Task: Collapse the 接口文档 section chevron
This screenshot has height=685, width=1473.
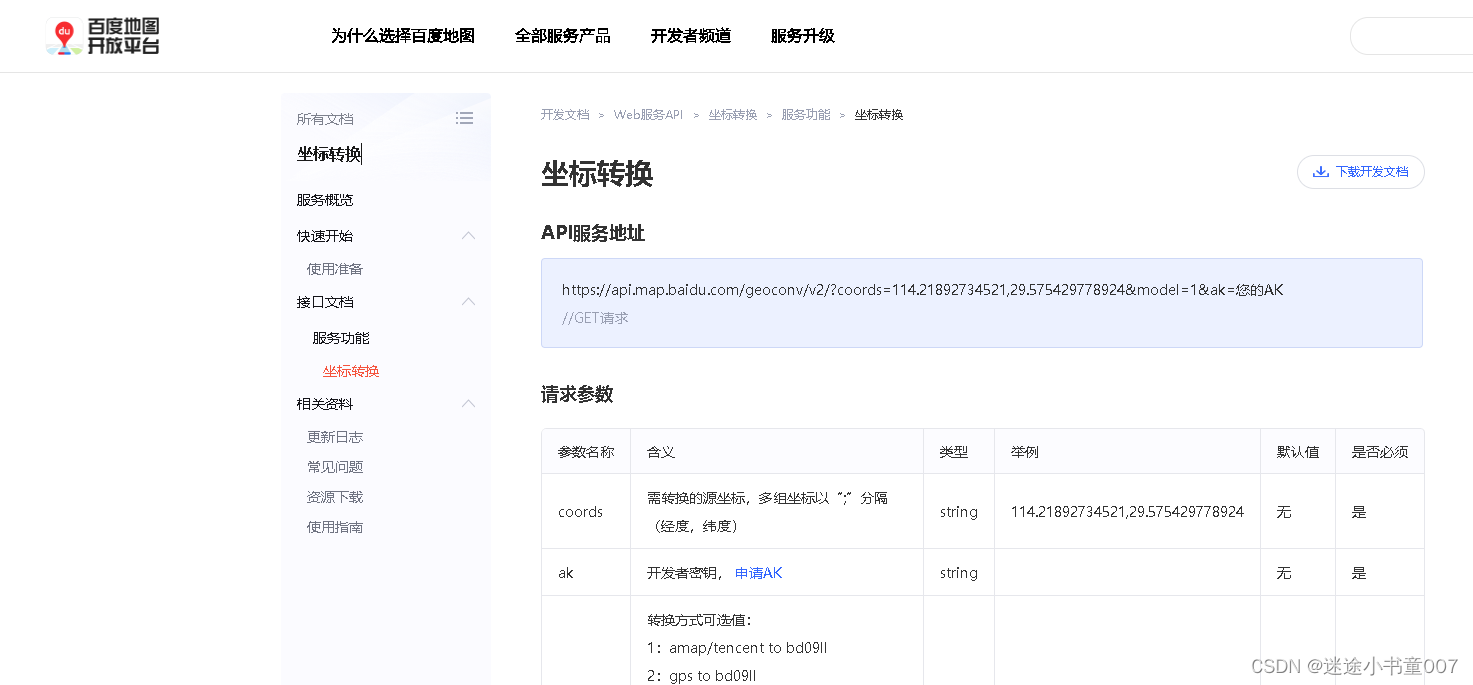Action: click(468, 302)
